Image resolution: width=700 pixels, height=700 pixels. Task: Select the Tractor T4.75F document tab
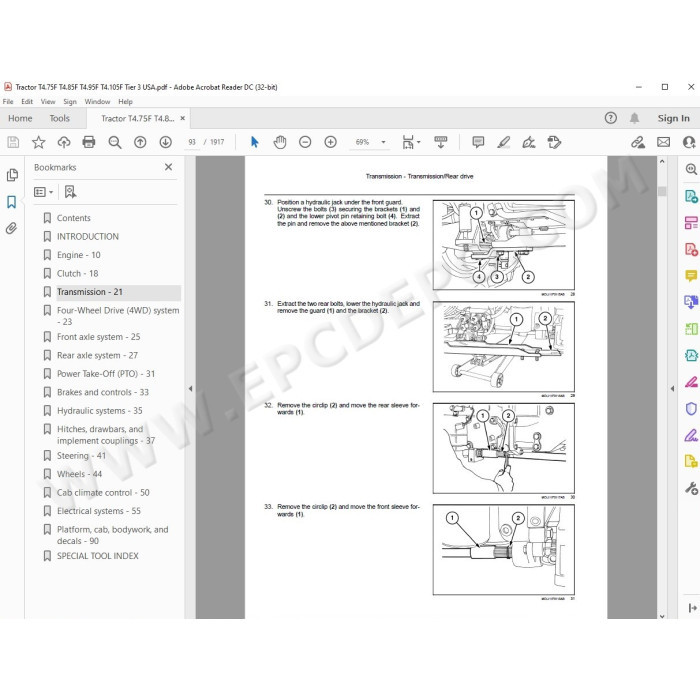pos(137,118)
